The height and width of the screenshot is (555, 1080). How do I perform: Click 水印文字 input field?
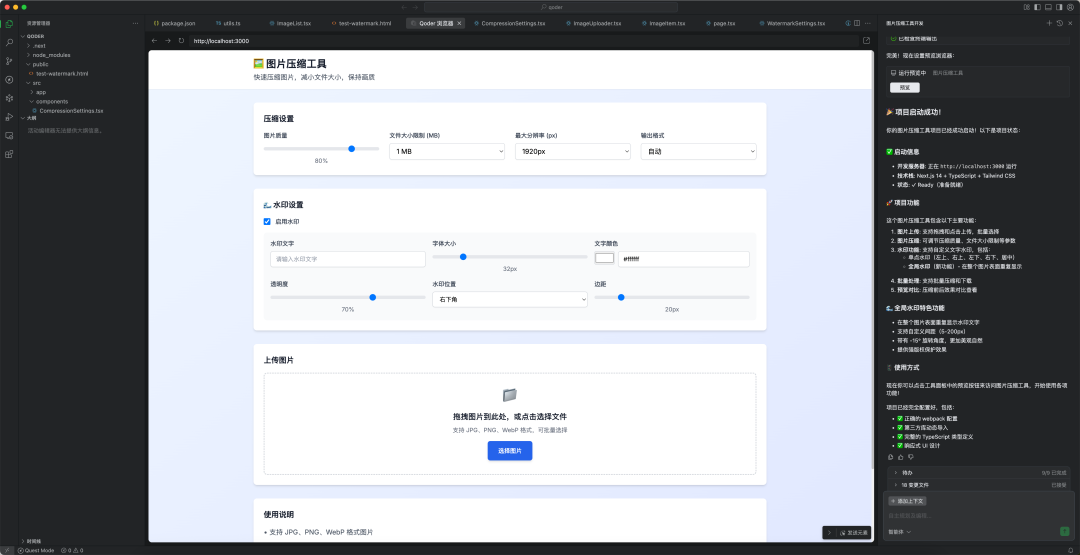point(348,259)
